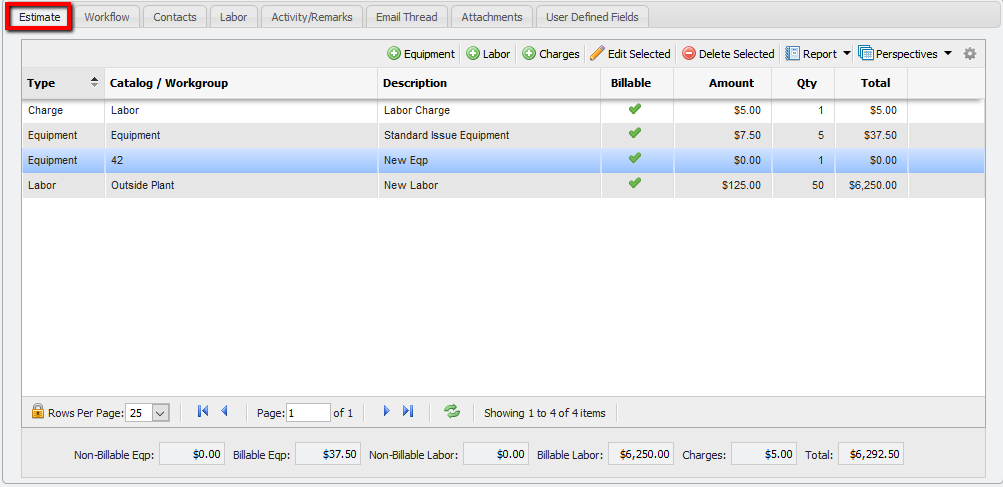
Task: Select the Standard Issue Equipment row
Action: pyautogui.click(x=446, y=135)
